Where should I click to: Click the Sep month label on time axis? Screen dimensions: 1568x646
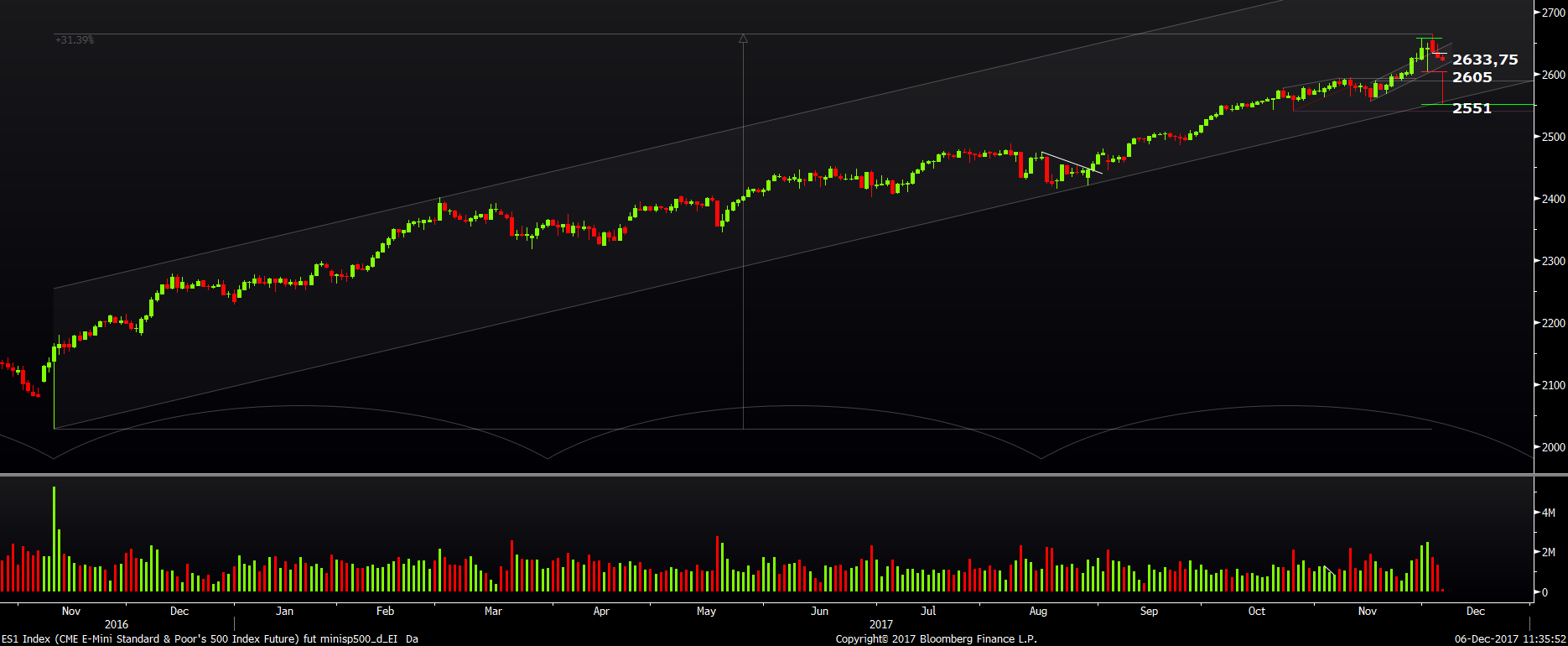pos(1149,611)
